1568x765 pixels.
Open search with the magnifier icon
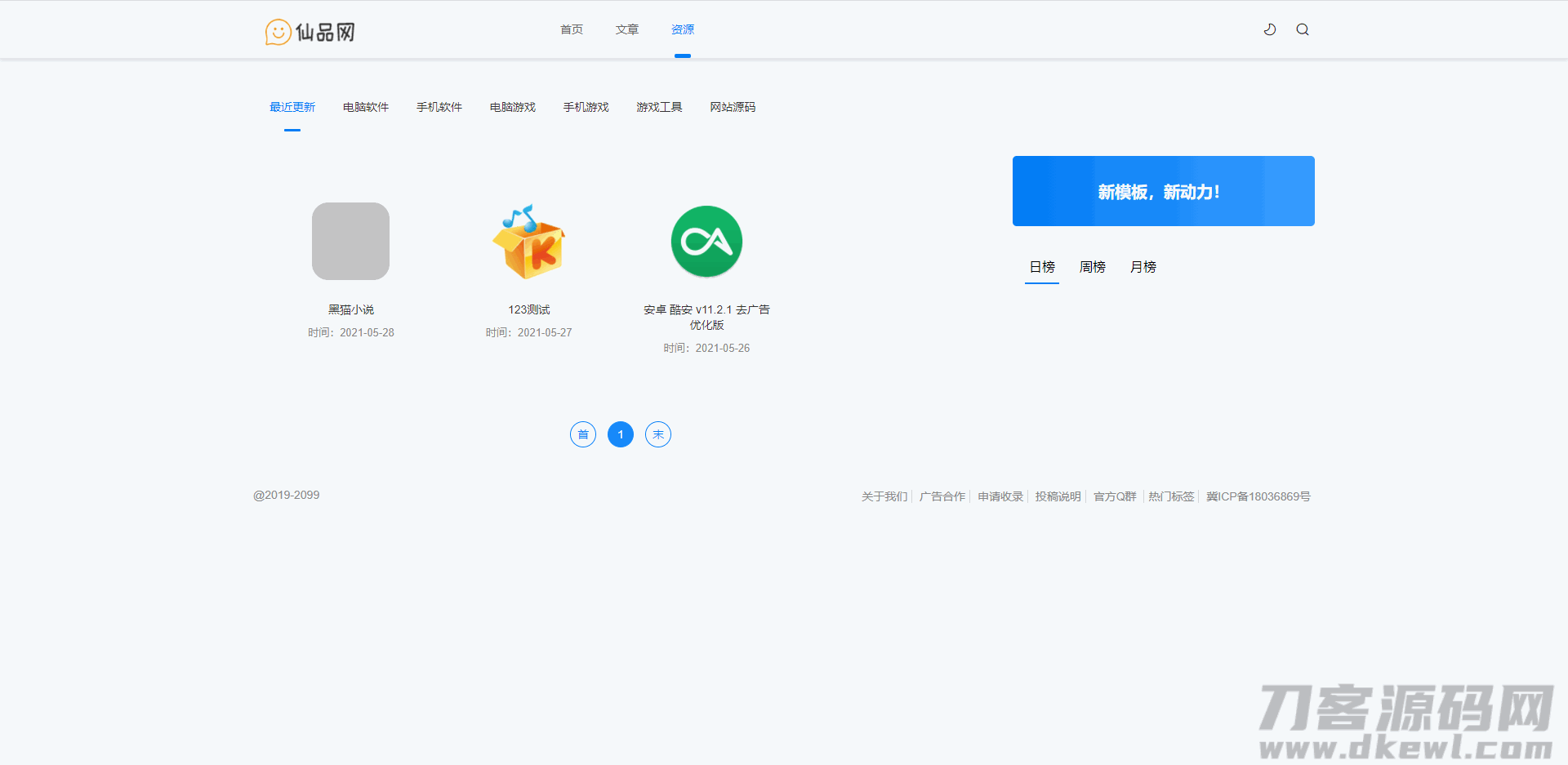(1303, 29)
